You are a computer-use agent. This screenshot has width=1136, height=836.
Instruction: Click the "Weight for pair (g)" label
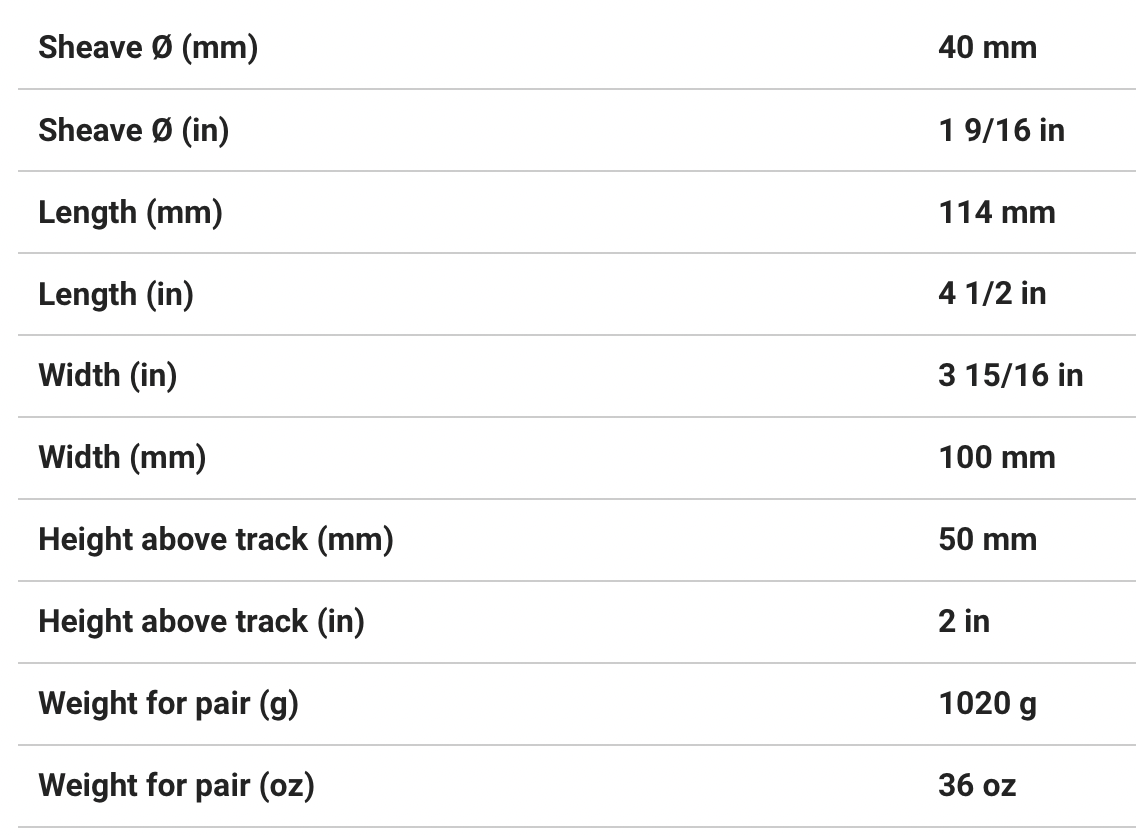point(168,704)
